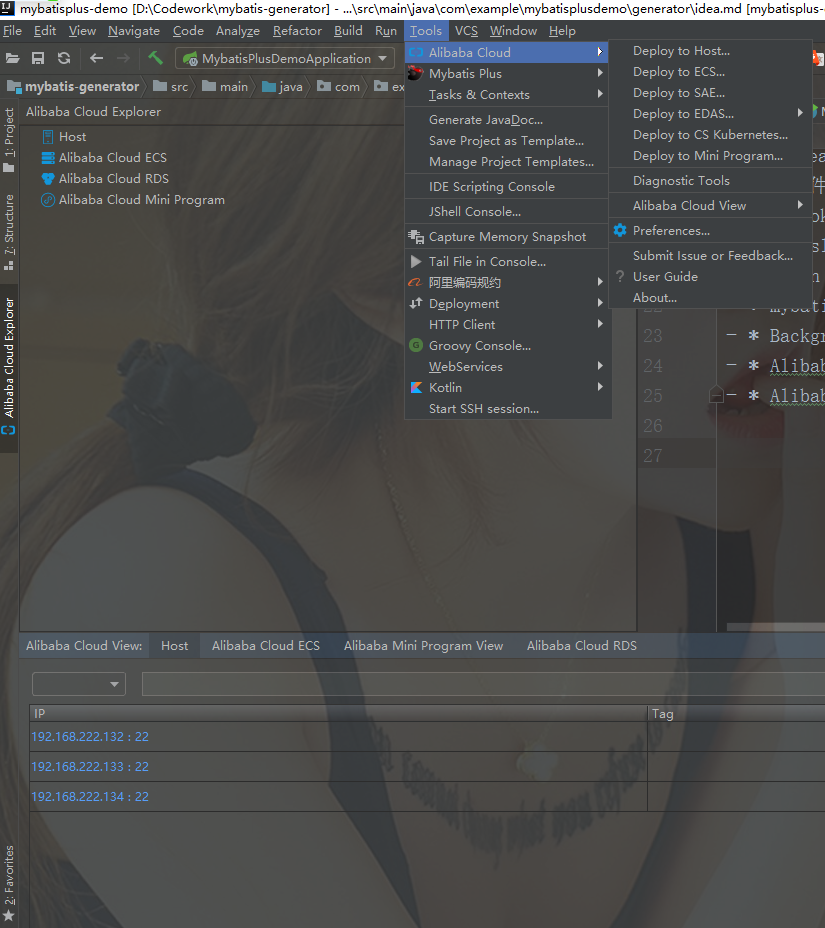Open the User Guide
This screenshot has width=825, height=928.
pos(710,276)
